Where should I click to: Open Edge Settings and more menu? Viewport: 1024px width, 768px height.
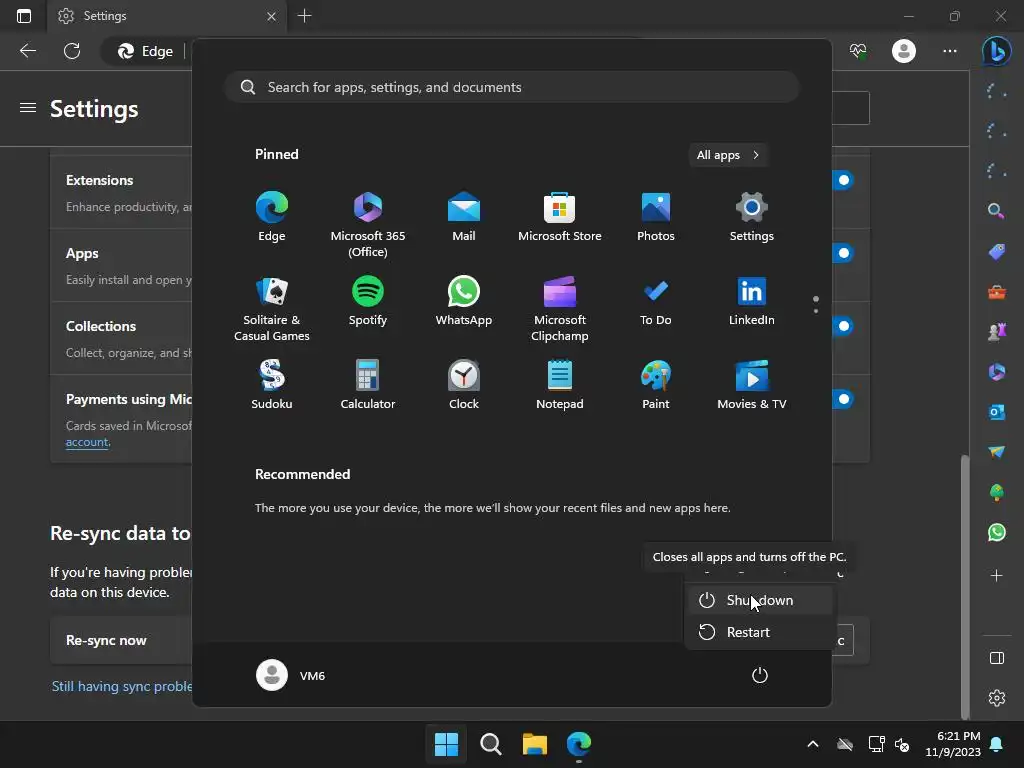point(950,51)
